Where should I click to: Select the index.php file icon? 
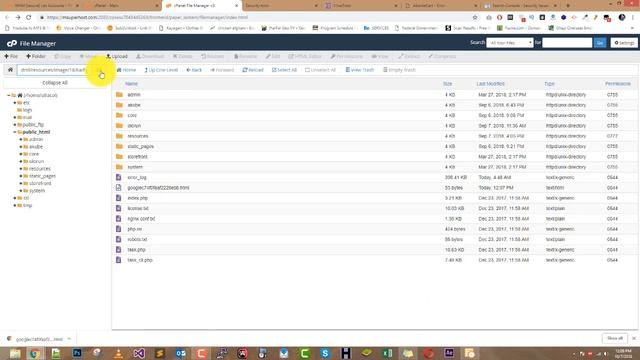pos(118,198)
